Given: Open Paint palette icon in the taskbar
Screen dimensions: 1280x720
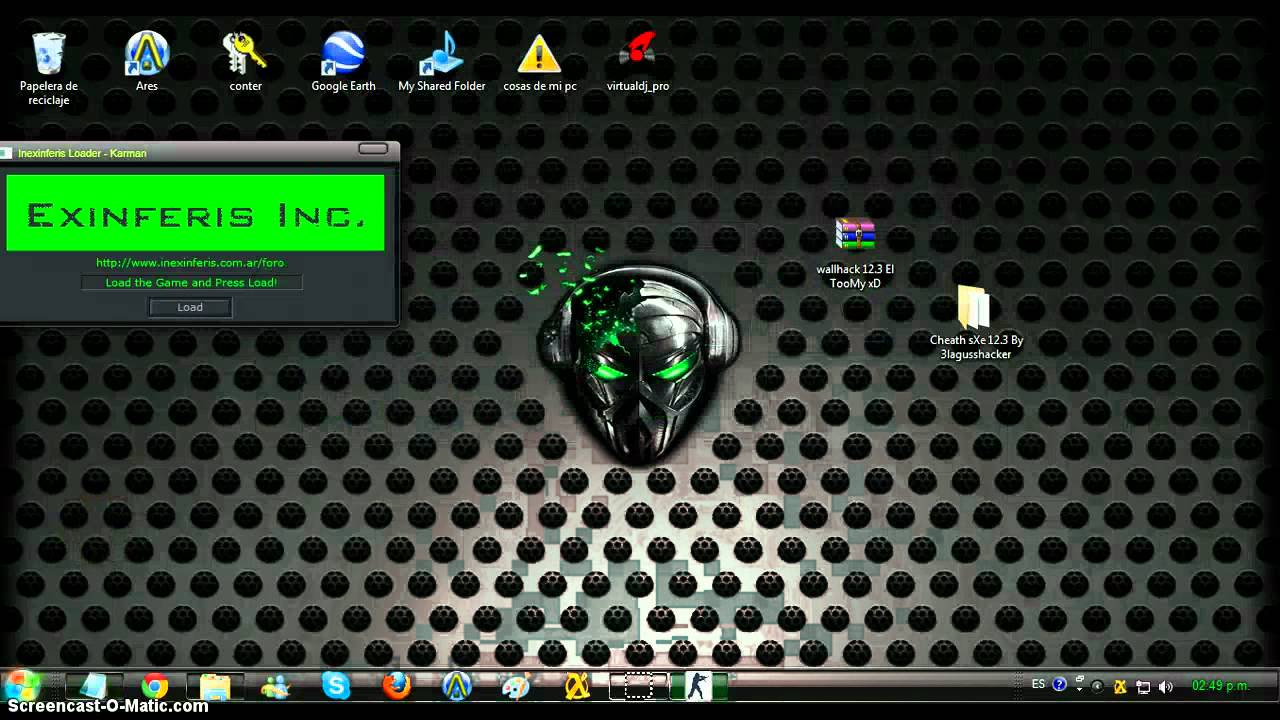Looking at the screenshot, I should click(516, 686).
